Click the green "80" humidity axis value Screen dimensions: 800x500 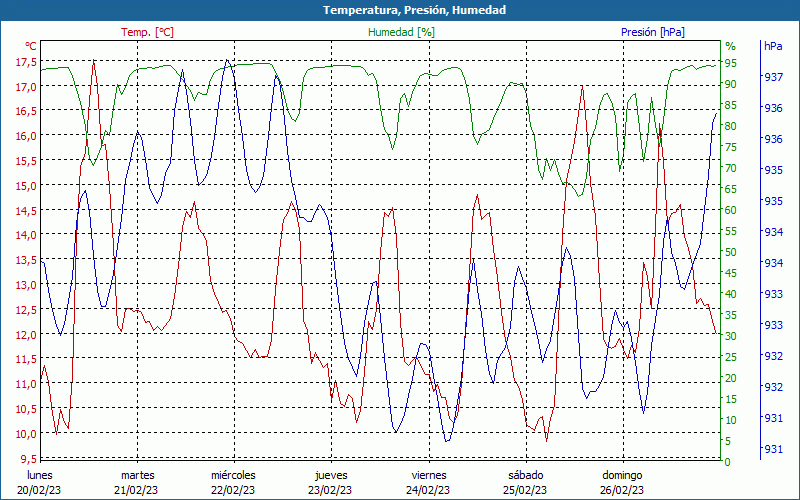pyautogui.click(x=731, y=126)
